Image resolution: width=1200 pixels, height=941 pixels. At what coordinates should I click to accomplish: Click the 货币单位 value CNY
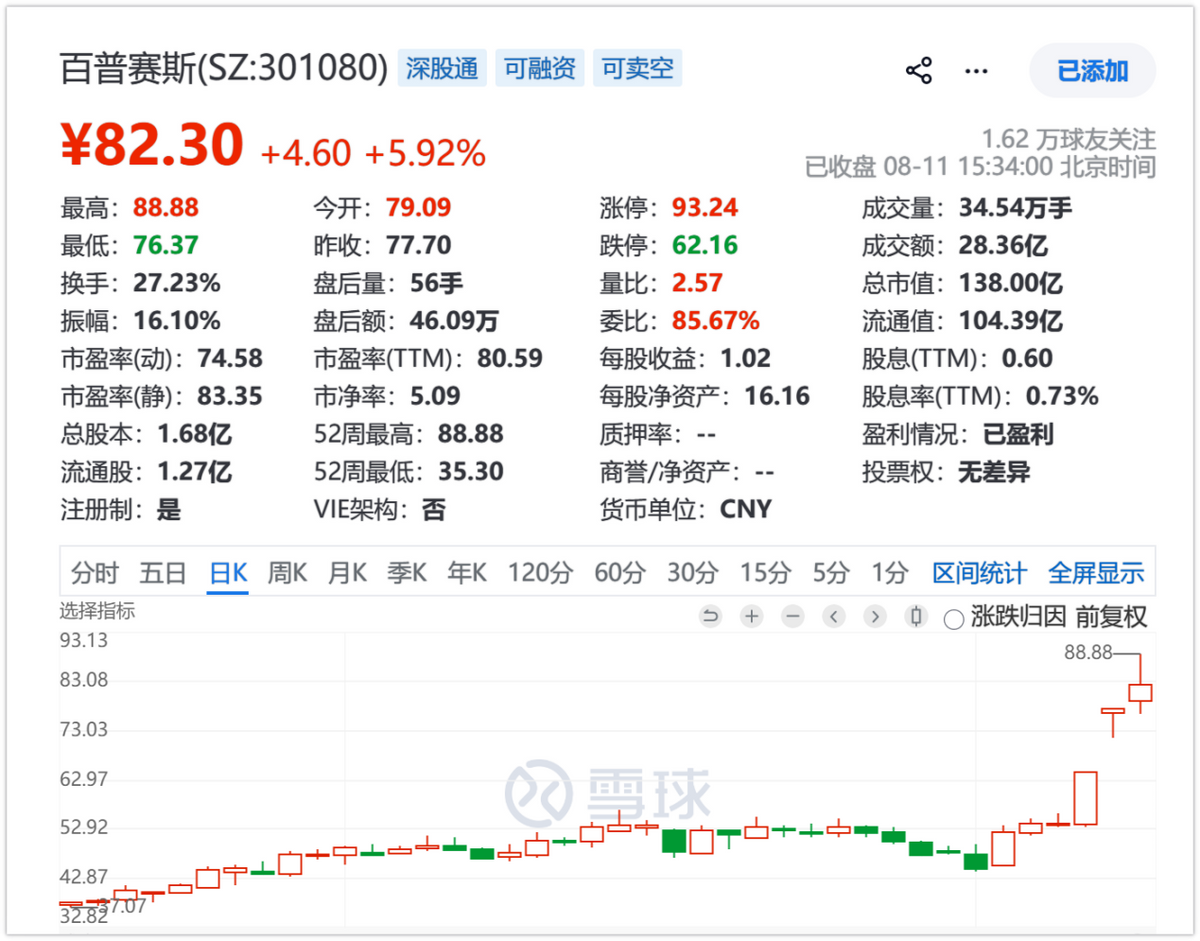(746, 509)
